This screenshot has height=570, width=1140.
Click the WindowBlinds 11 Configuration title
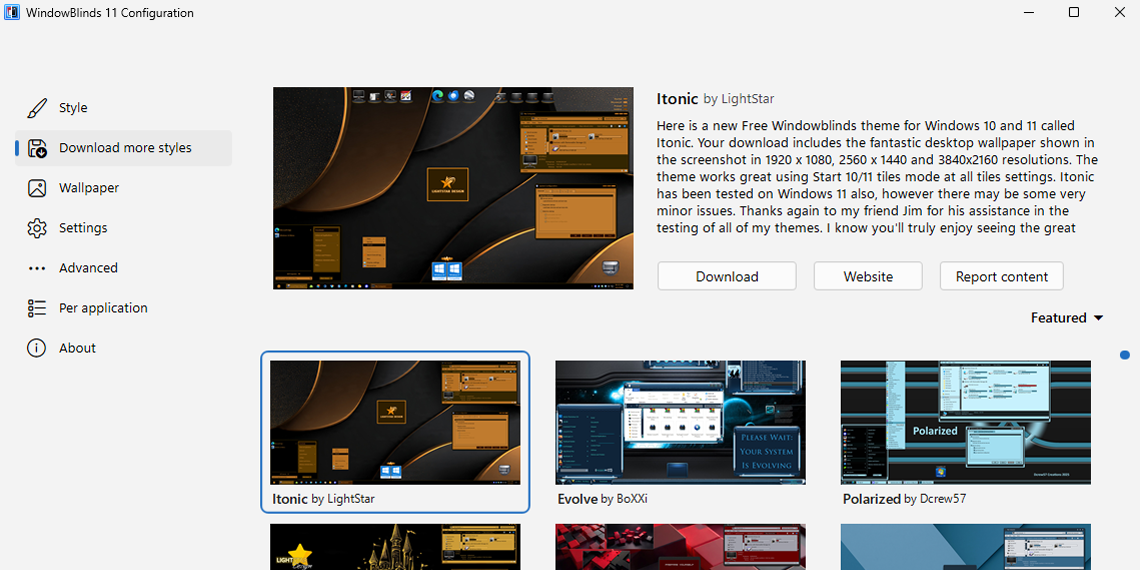point(110,13)
